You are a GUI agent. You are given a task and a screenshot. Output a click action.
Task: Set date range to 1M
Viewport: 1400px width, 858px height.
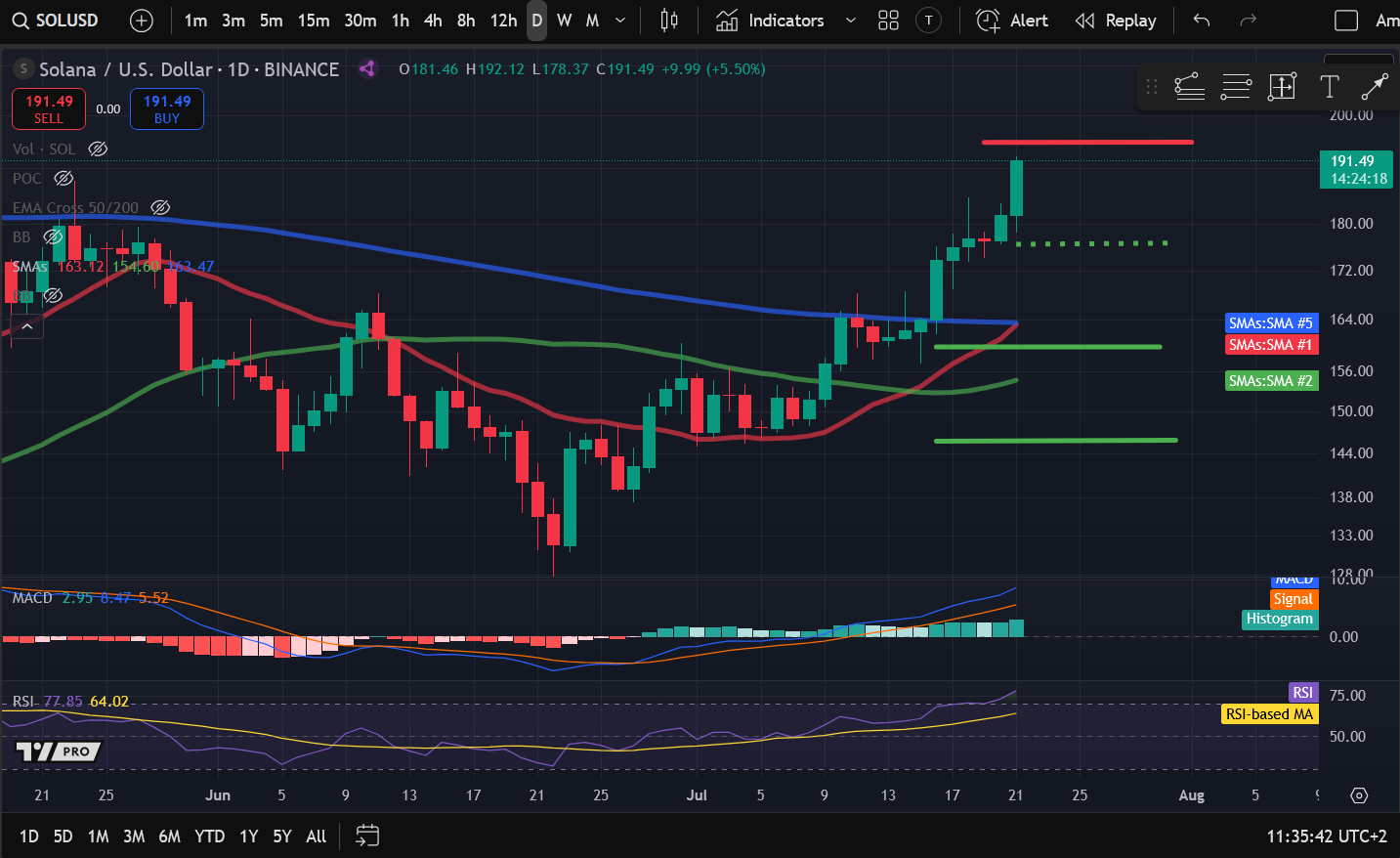(x=99, y=836)
